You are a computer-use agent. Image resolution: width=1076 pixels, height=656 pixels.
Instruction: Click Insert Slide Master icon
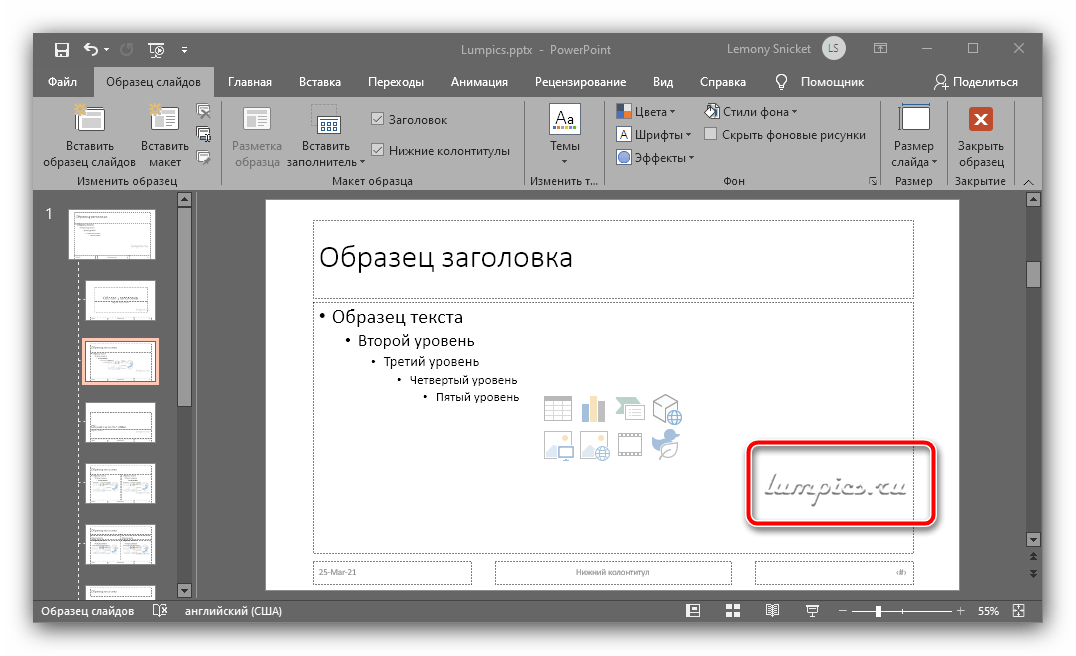pos(89,120)
